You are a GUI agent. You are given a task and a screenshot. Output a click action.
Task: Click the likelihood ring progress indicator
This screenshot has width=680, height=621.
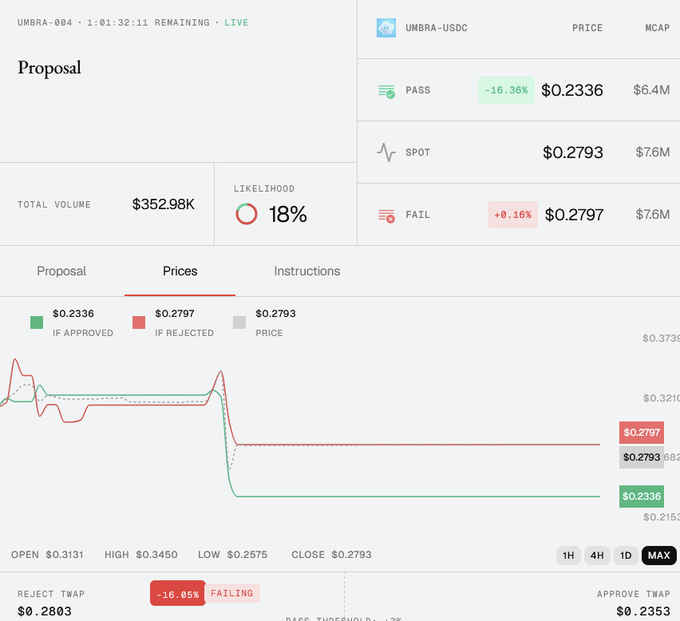point(246,214)
